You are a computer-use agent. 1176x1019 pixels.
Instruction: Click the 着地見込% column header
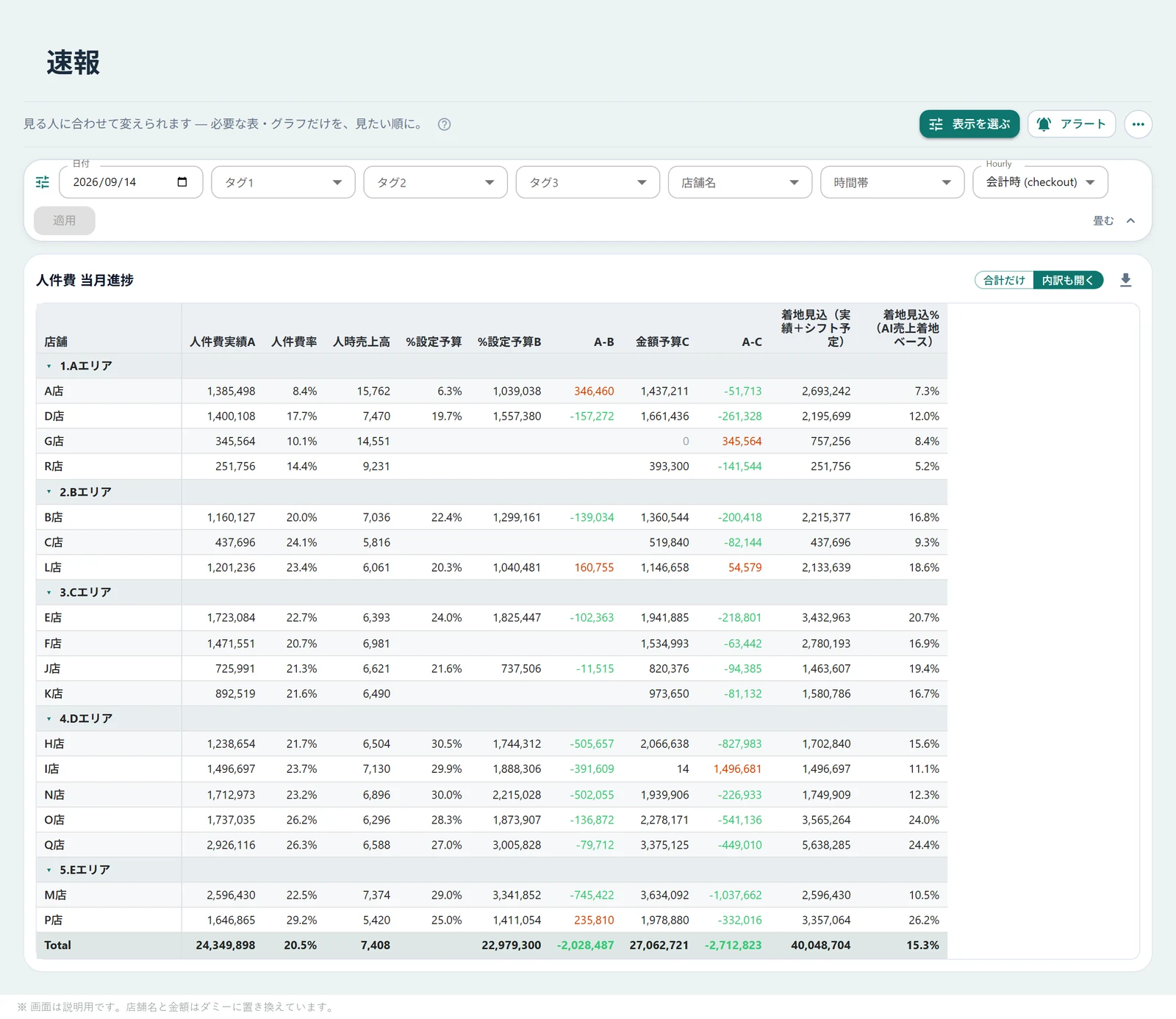(908, 328)
